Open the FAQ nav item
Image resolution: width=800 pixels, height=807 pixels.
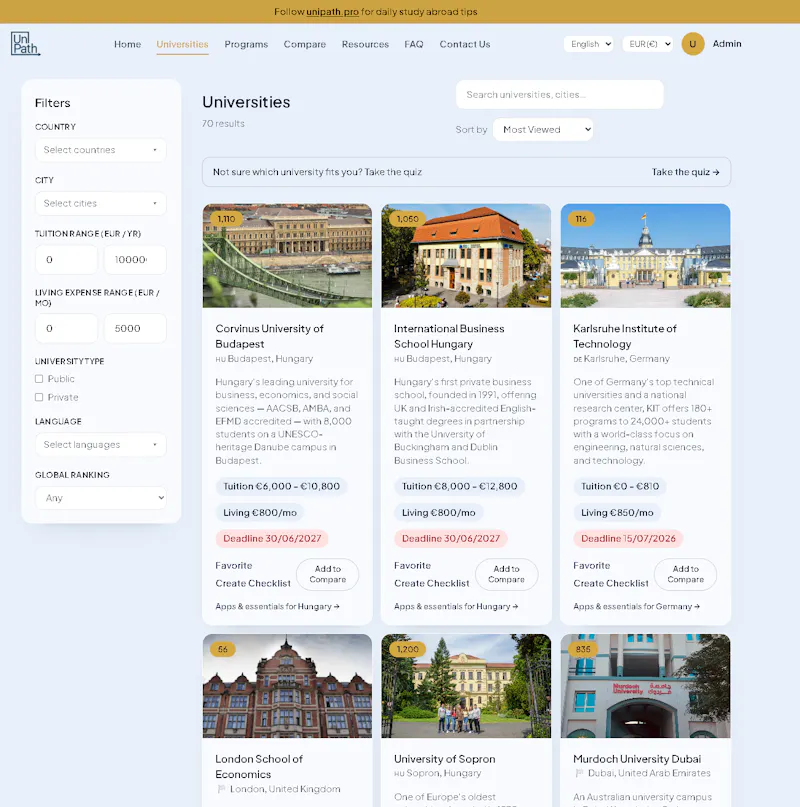[x=414, y=44]
